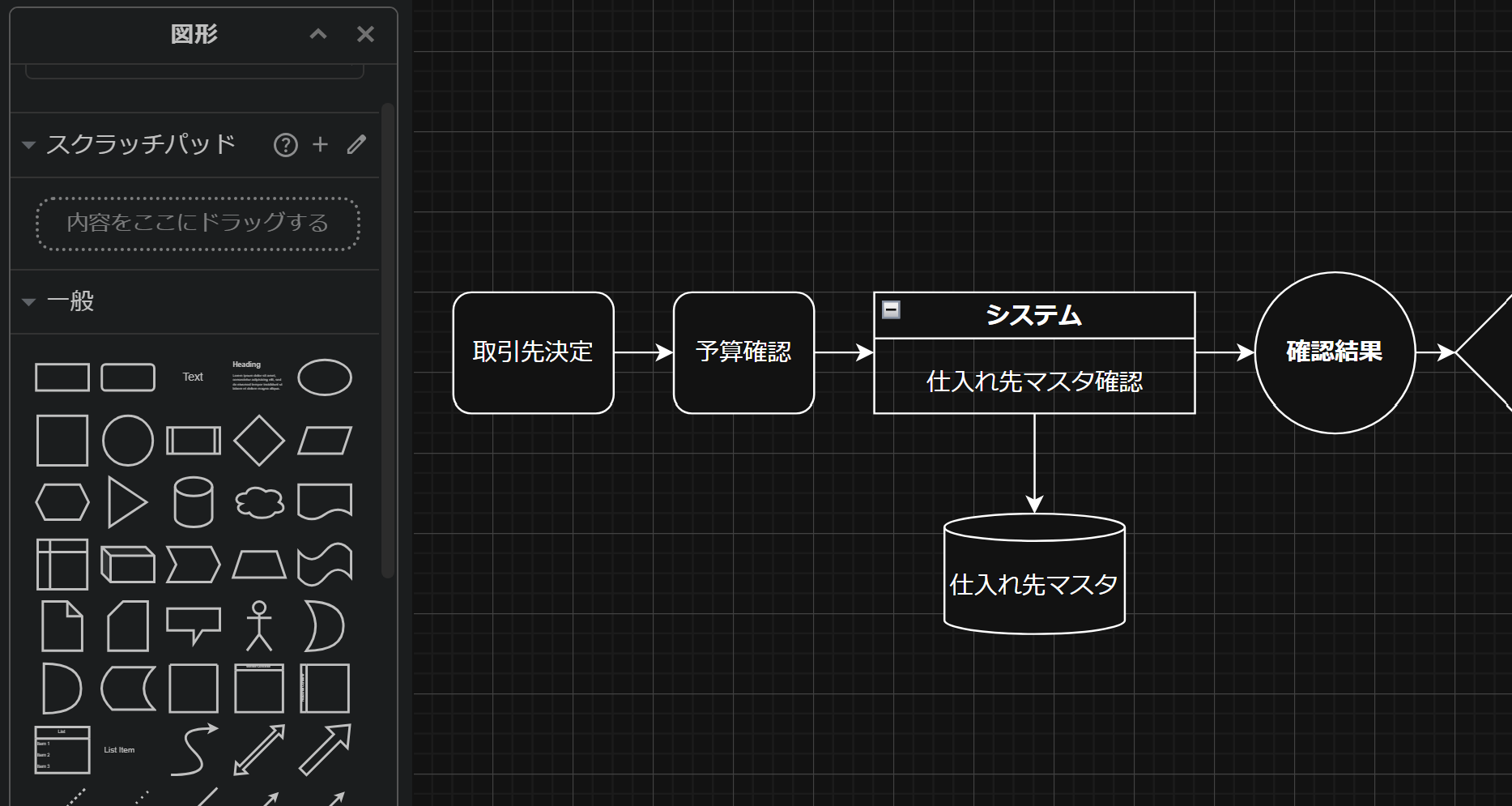Choose the Text shape from the palette
The height and width of the screenshot is (806, 1512).
click(193, 377)
